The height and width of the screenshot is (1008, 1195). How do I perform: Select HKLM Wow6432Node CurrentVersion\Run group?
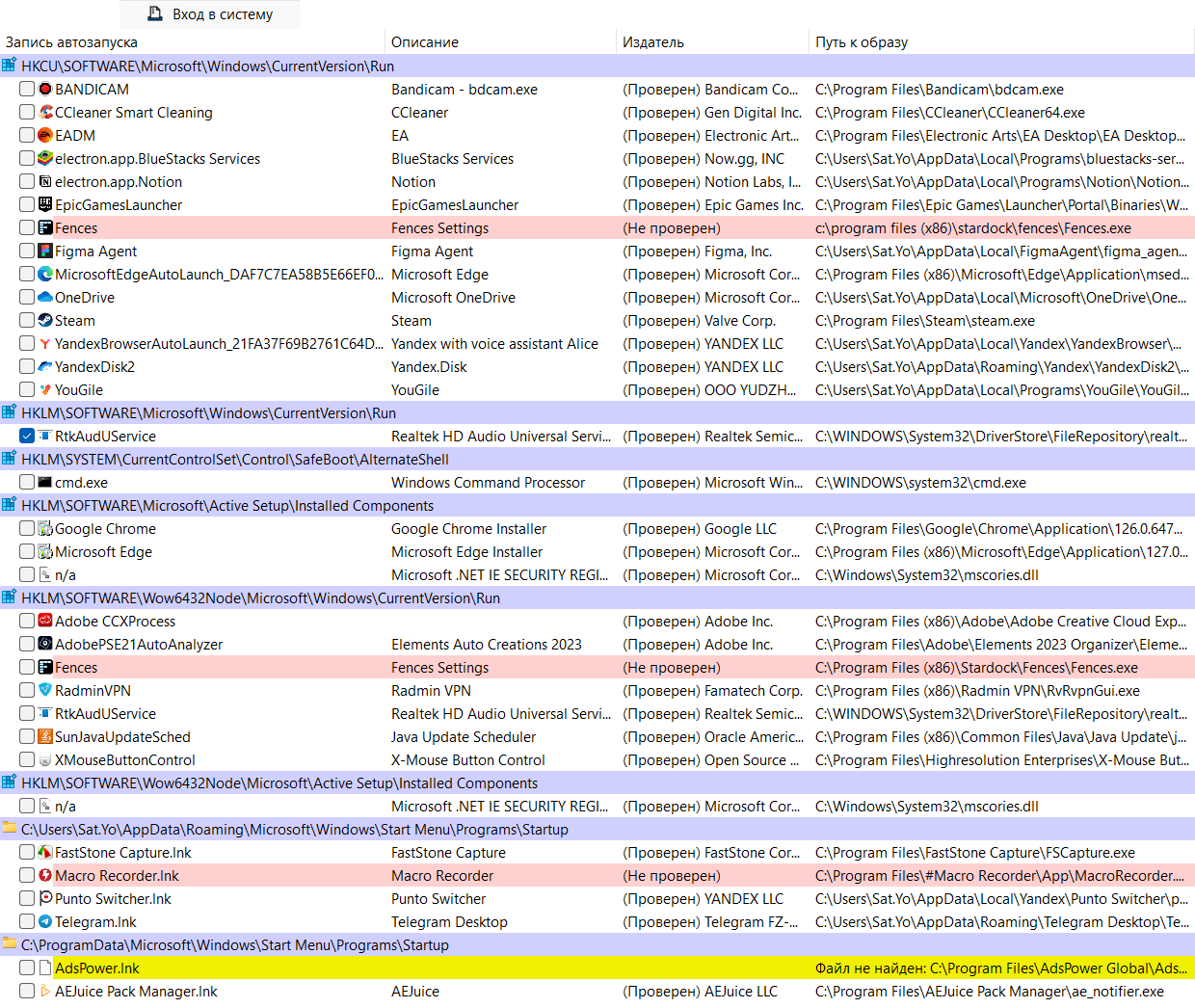597,597
